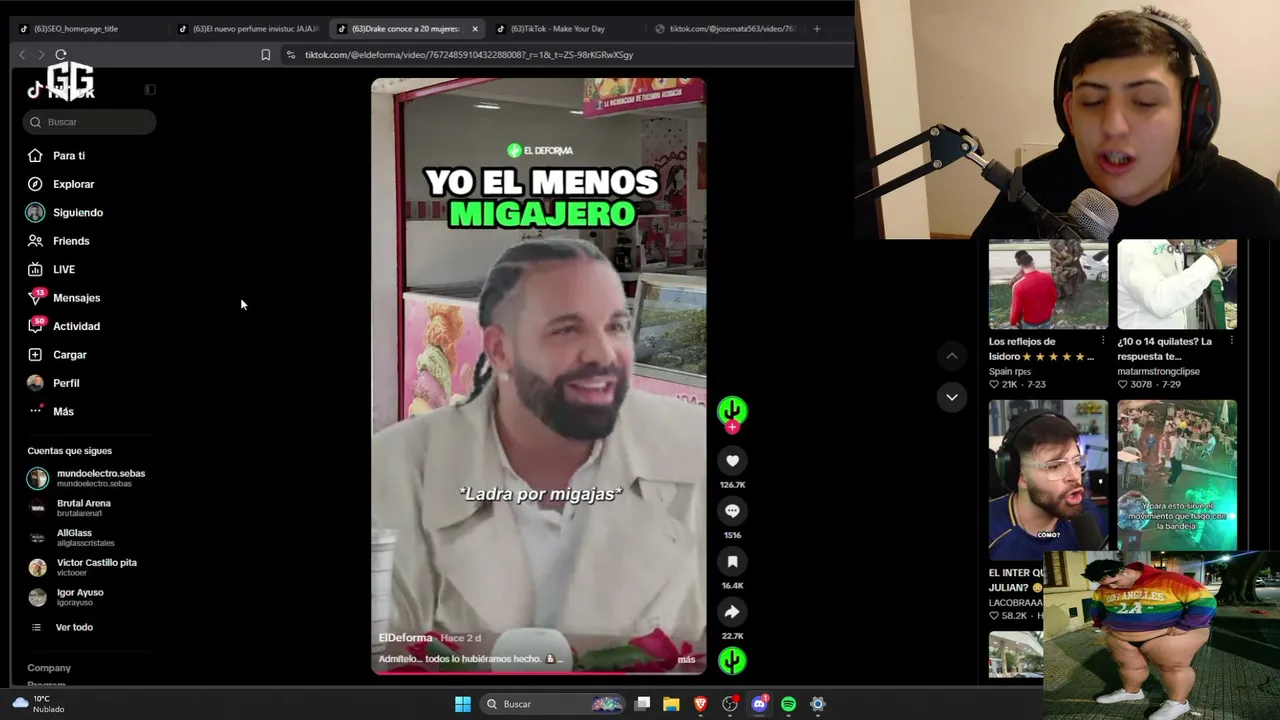Follow ElDeforma with the pink plus badge
This screenshot has height=720, width=1280.
[x=732, y=428]
